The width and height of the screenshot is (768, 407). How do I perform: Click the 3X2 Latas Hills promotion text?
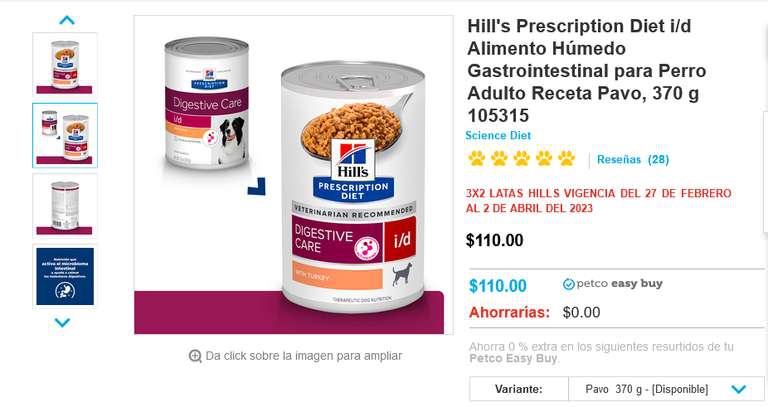pos(599,201)
